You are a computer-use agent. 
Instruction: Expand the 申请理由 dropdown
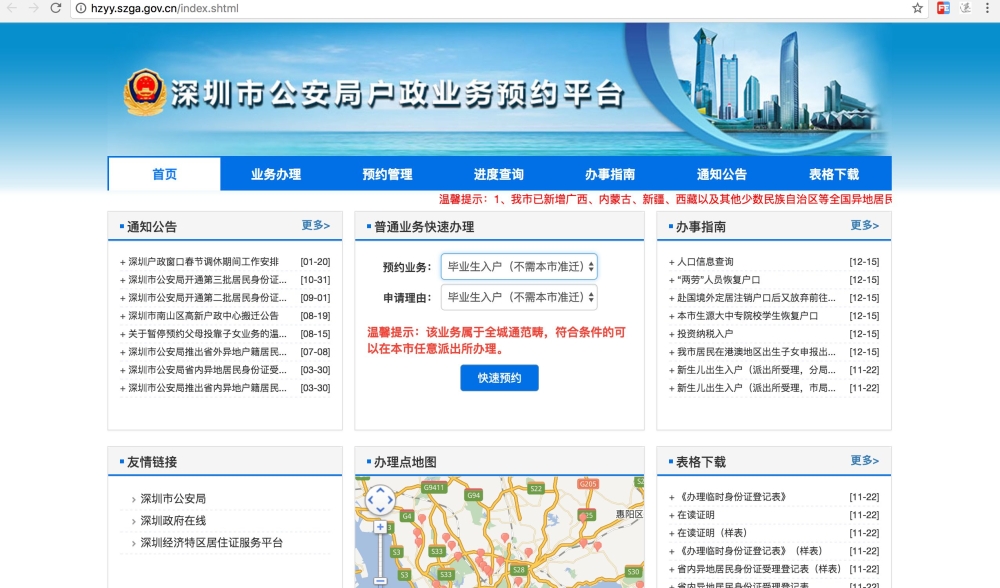pos(519,297)
